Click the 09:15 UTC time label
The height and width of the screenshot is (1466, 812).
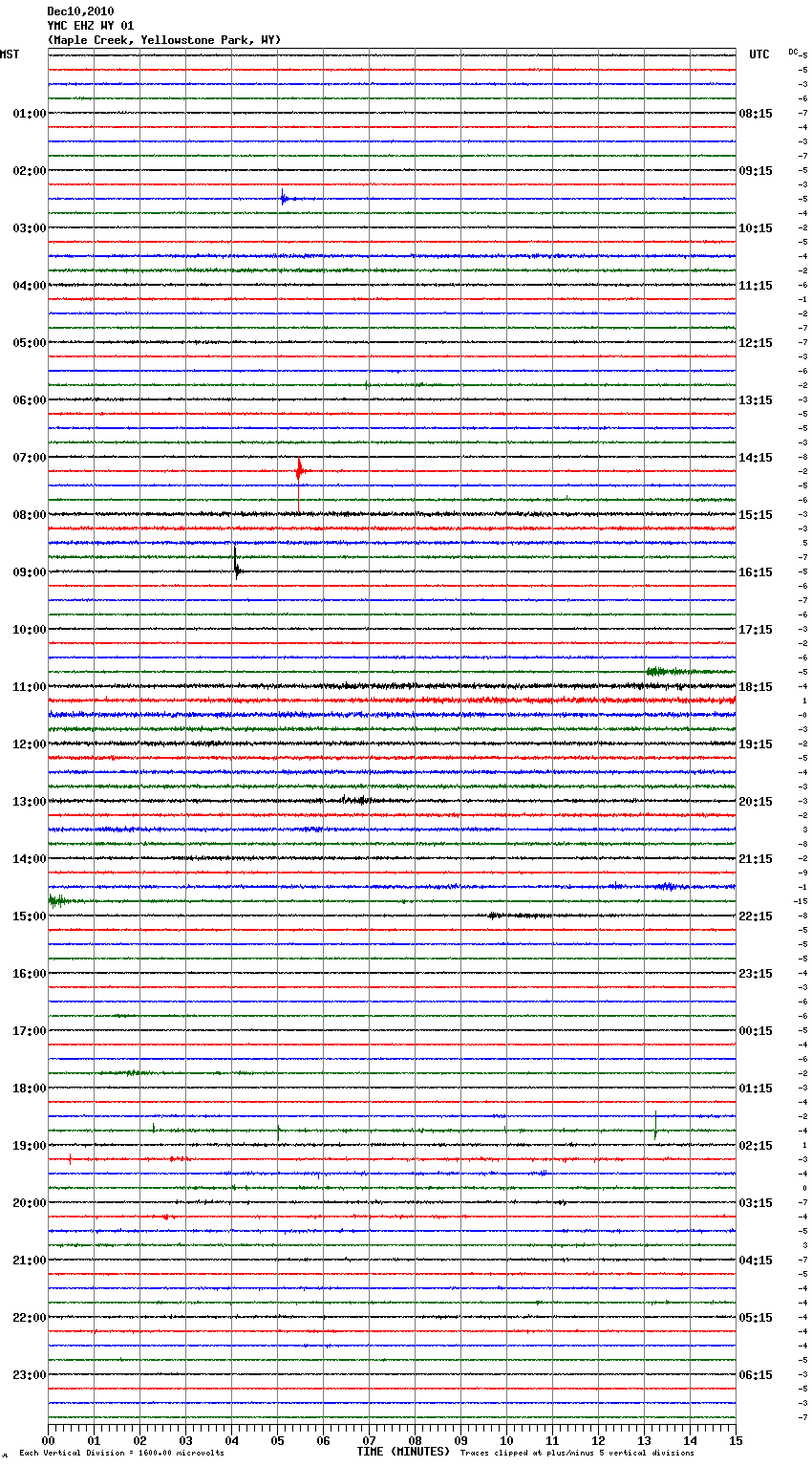(x=756, y=171)
